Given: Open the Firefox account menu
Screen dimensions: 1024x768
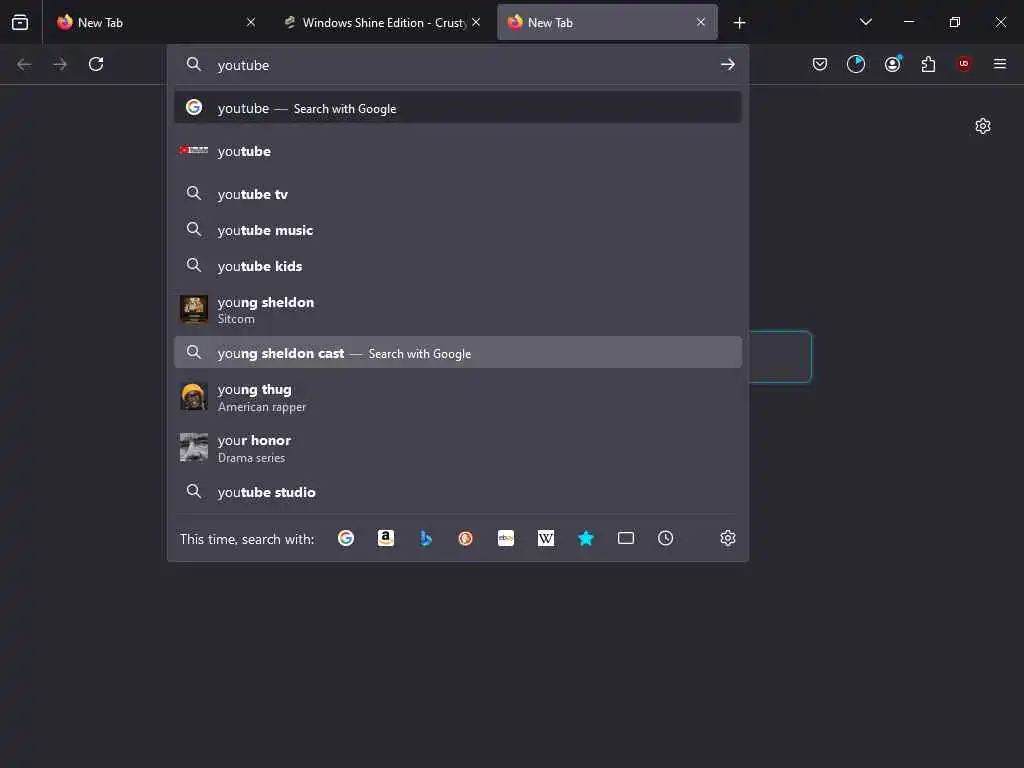Looking at the screenshot, I should click(893, 64).
